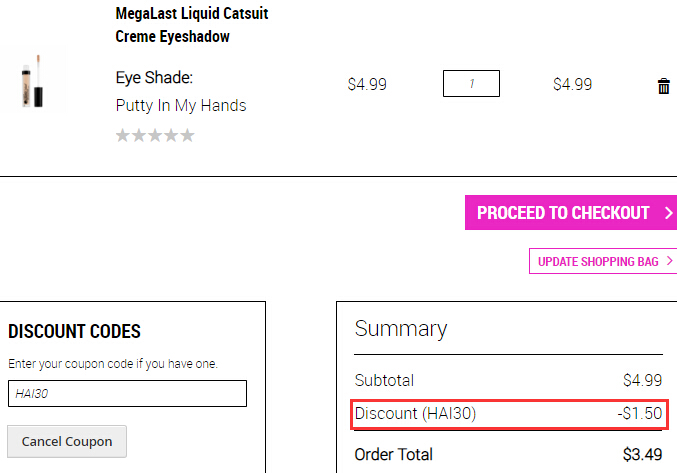Click the Discount Codes heading
This screenshot has width=677, height=473.
pos(74,331)
